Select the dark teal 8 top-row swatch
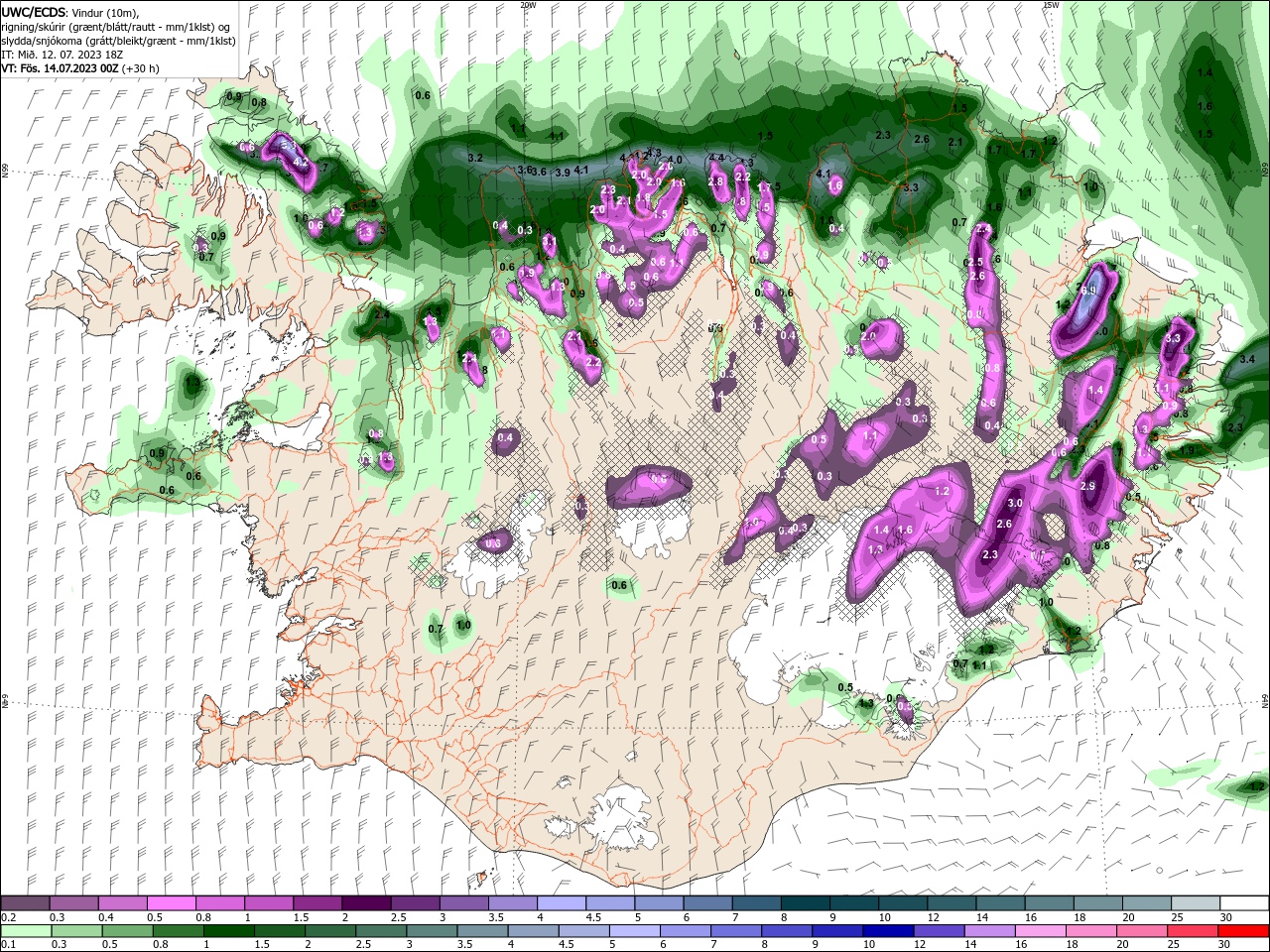This screenshot has height=952, width=1270. tap(805, 903)
